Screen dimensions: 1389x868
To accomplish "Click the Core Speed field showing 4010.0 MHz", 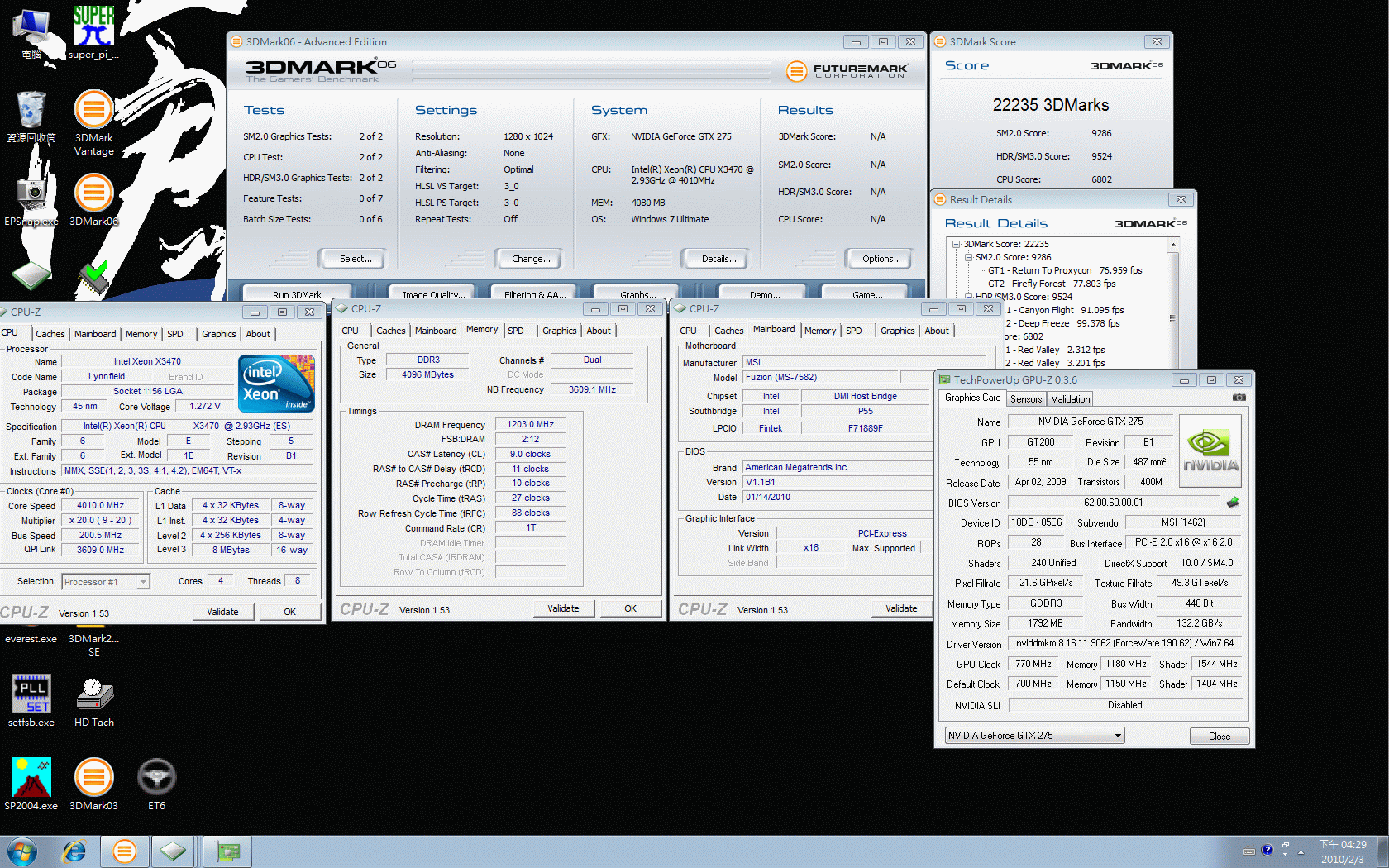I will (100, 506).
